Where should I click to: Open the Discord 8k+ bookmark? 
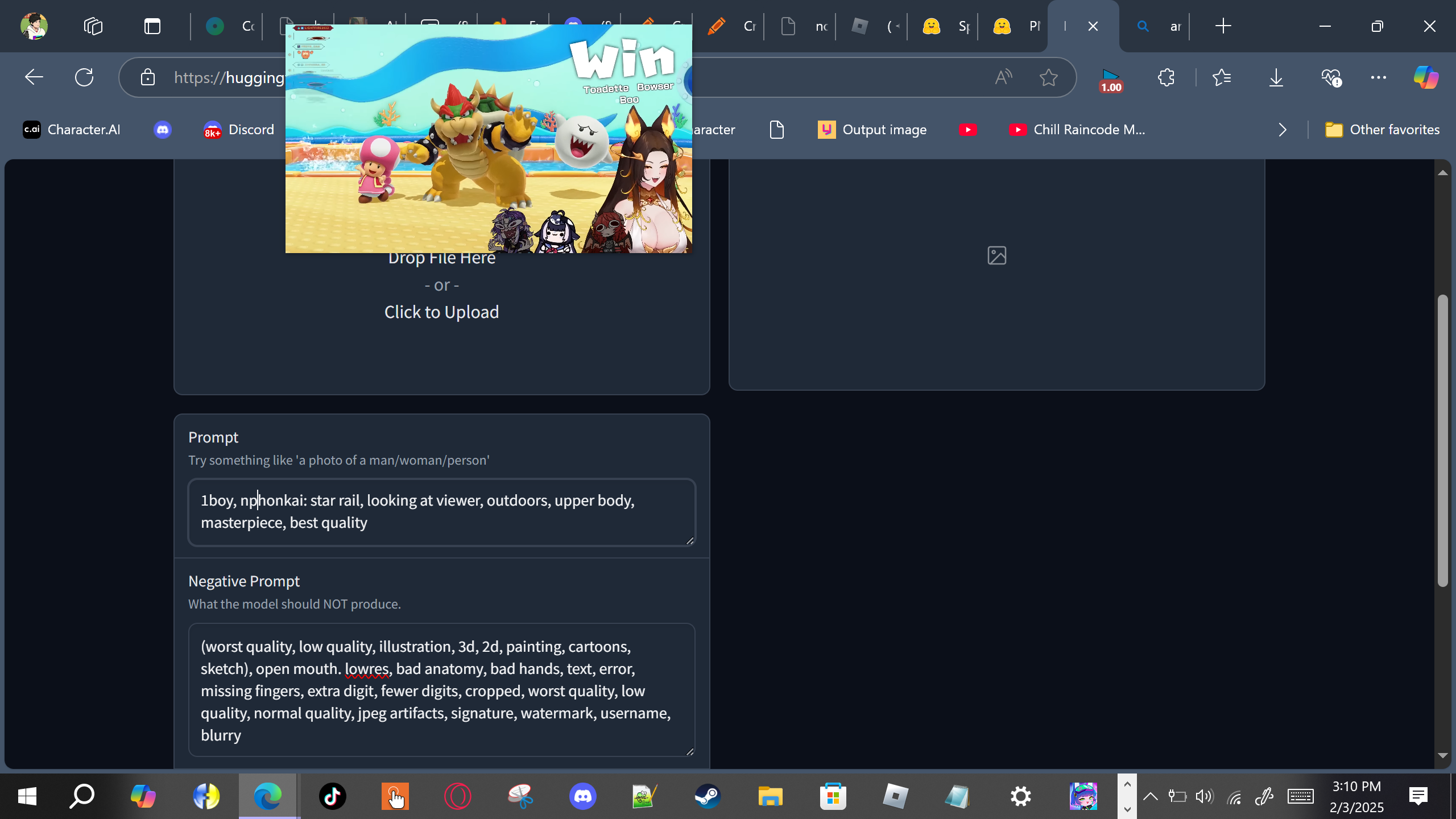[239, 130]
